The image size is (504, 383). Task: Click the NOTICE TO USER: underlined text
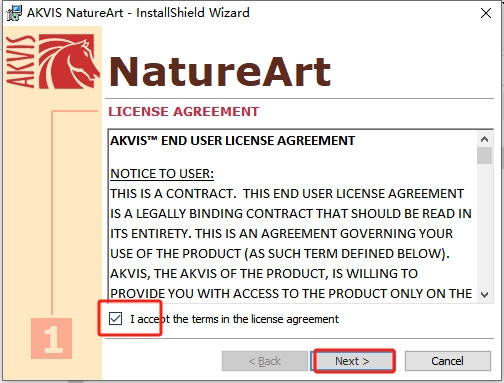click(x=162, y=174)
